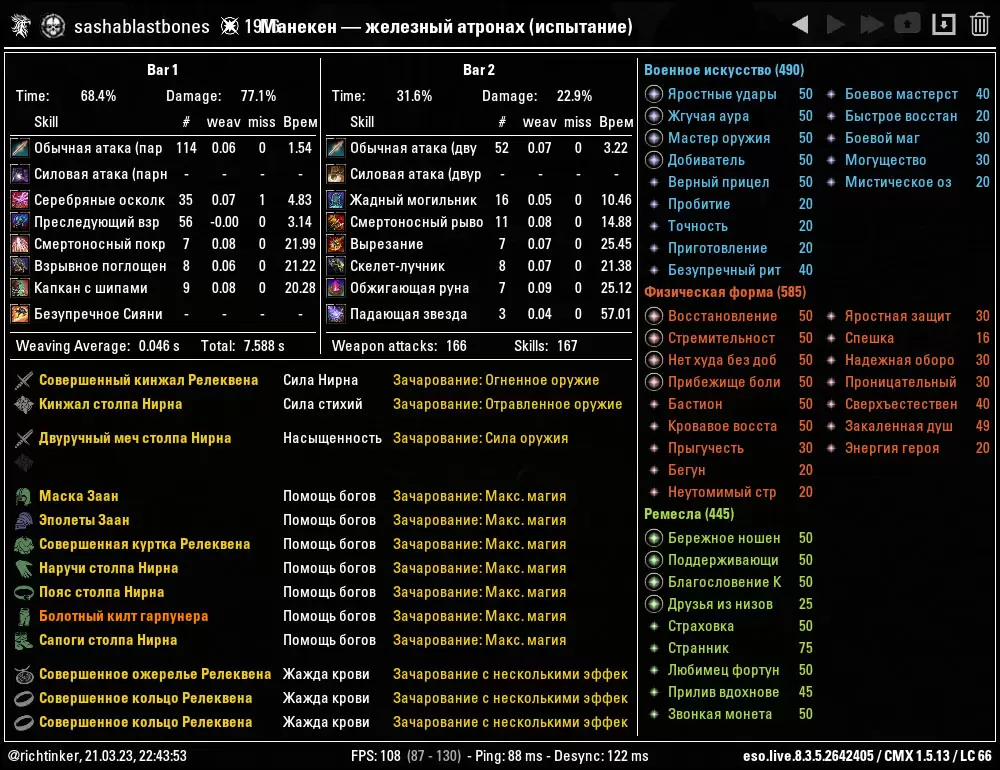Click the Мистическое озарение champion entry
Screen dimensions: 1000x770
[908, 182]
